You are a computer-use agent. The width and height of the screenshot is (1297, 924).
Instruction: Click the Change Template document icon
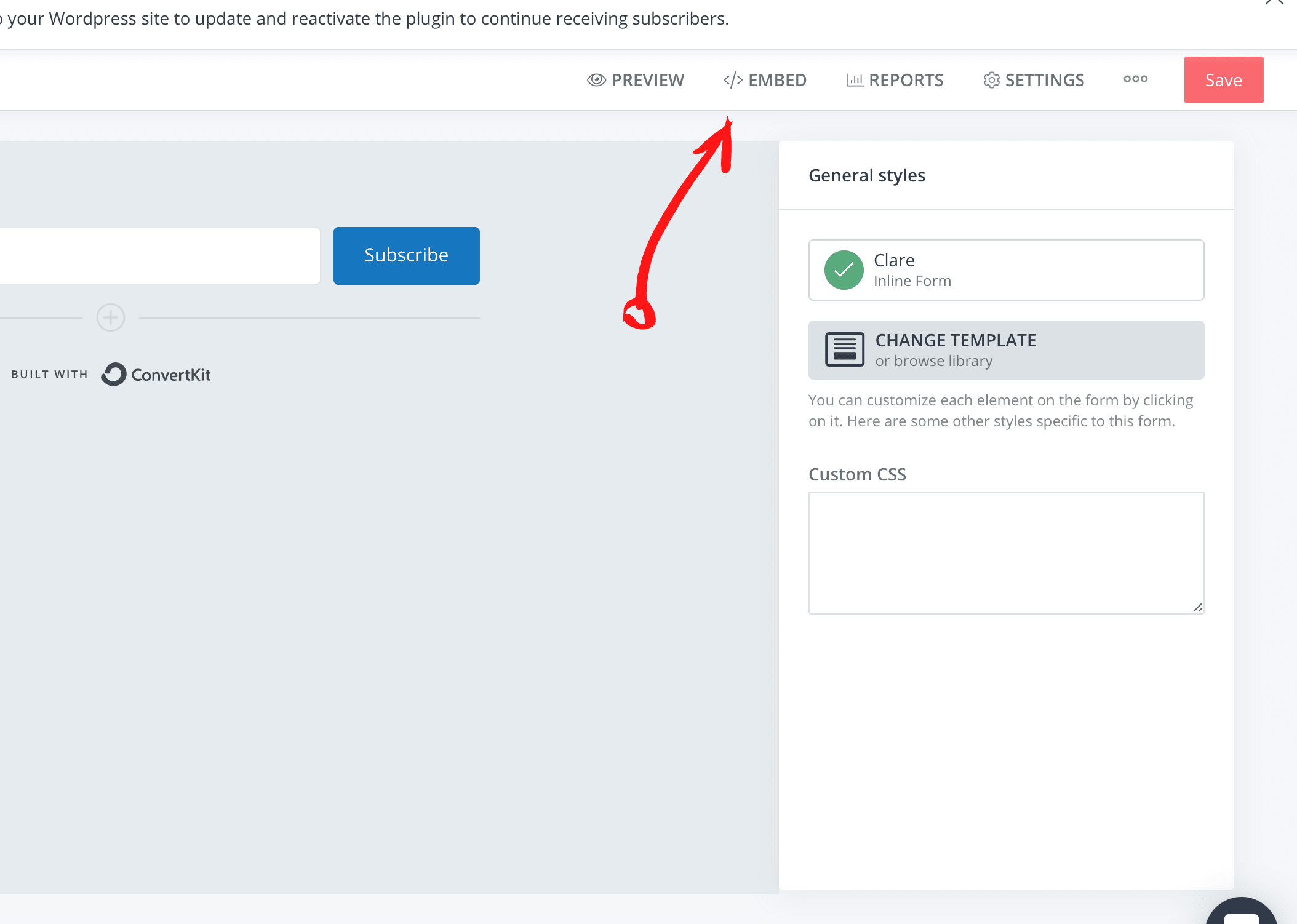(x=843, y=349)
